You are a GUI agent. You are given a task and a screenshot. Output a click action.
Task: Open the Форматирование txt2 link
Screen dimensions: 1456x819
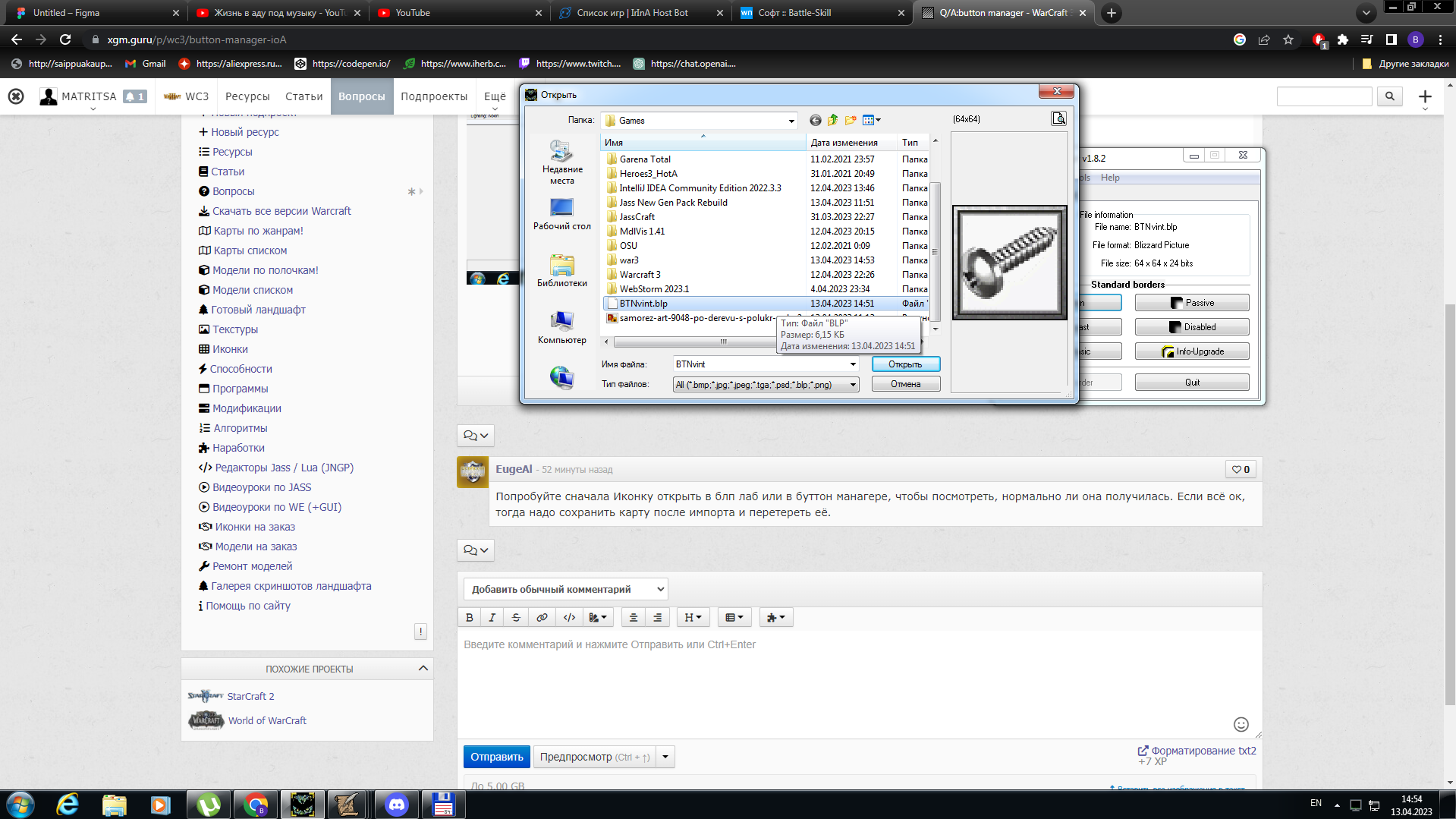(1197, 751)
